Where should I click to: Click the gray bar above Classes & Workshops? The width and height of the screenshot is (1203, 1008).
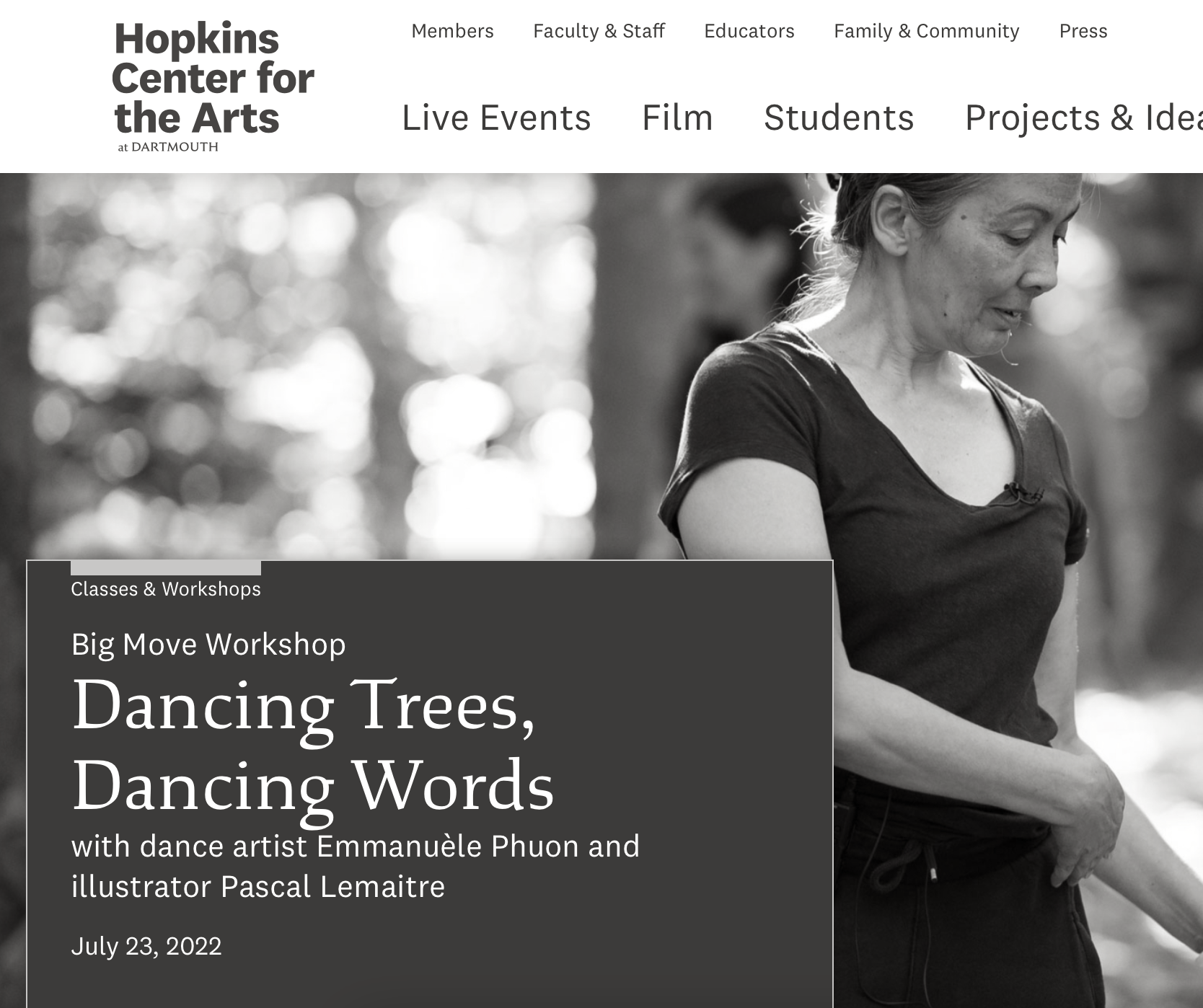point(166,568)
